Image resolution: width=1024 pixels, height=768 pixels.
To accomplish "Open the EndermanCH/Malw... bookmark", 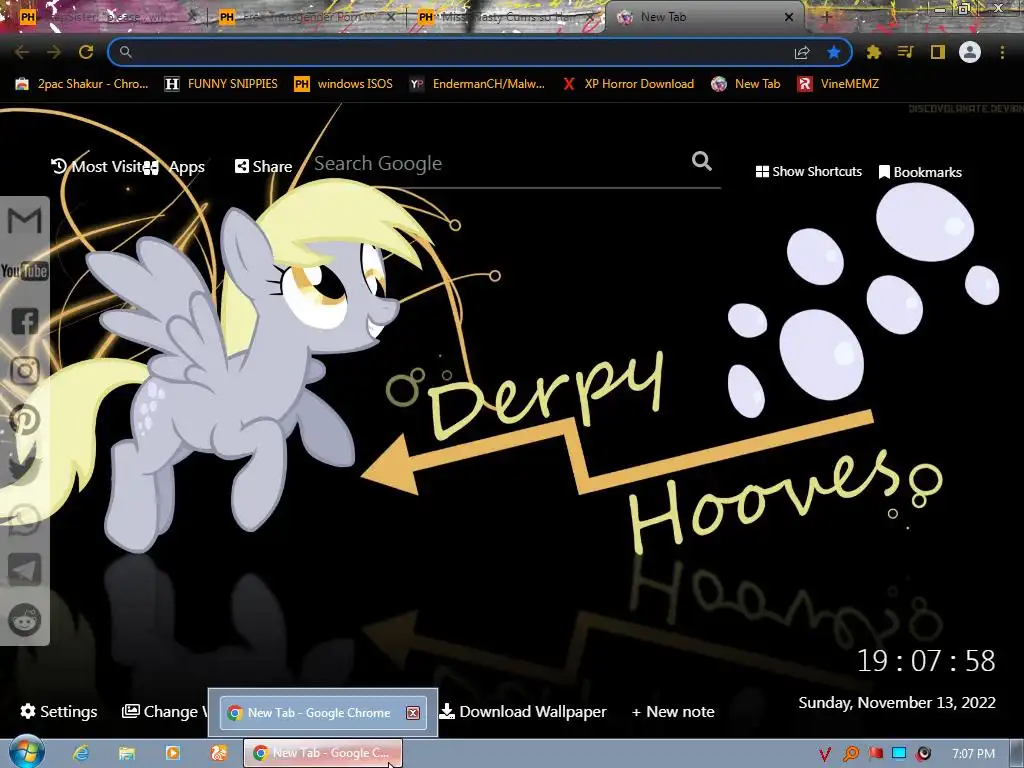I will click(477, 84).
